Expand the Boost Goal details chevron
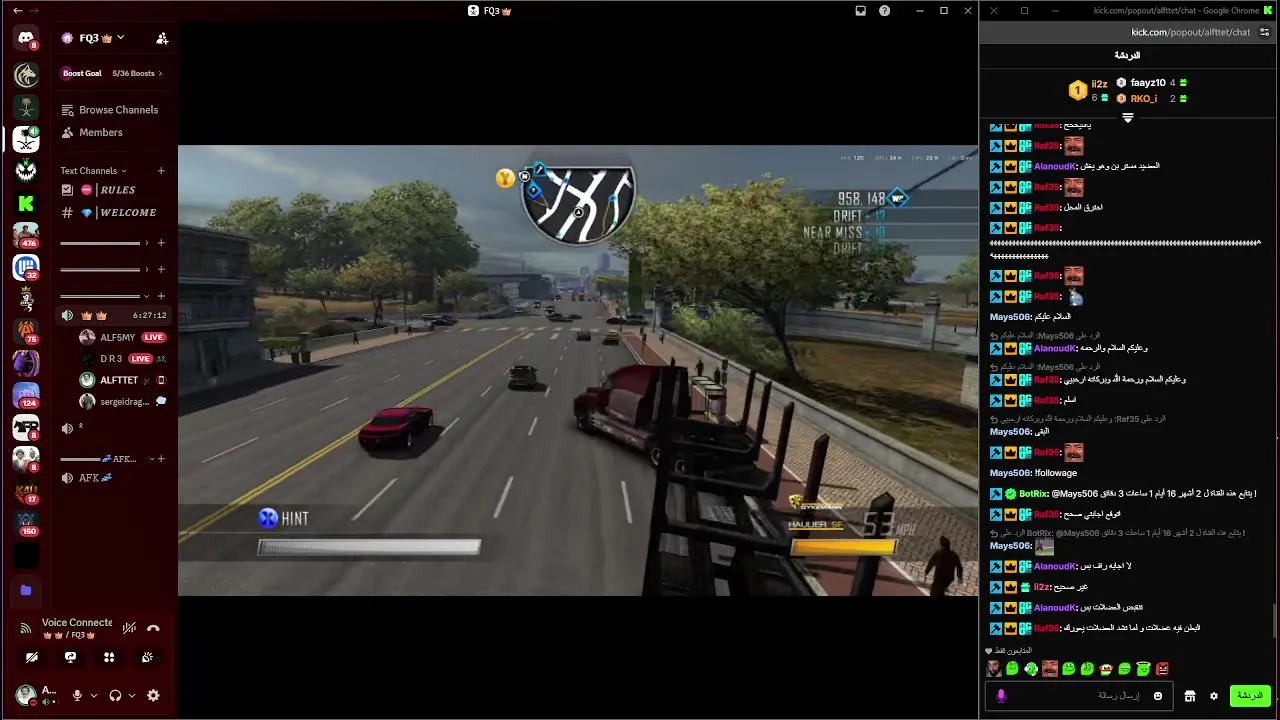The width and height of the screenshot is (1280, 720). pyautogui.click(x=160, y=73)
